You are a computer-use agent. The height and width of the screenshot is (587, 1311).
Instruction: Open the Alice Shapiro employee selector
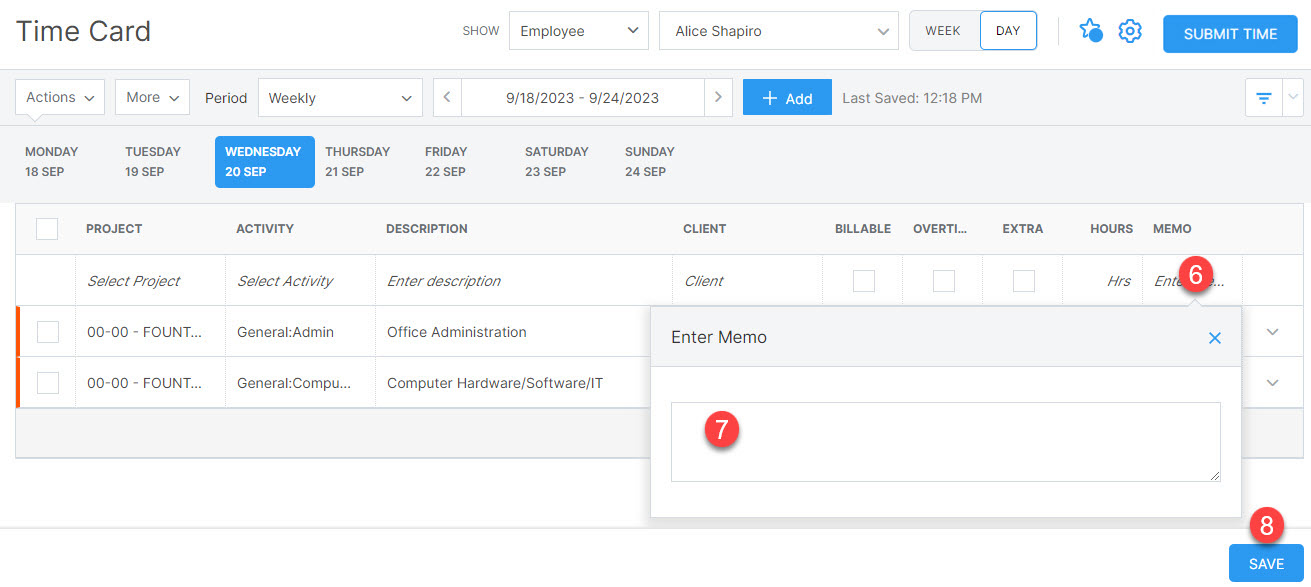[778, 31]
